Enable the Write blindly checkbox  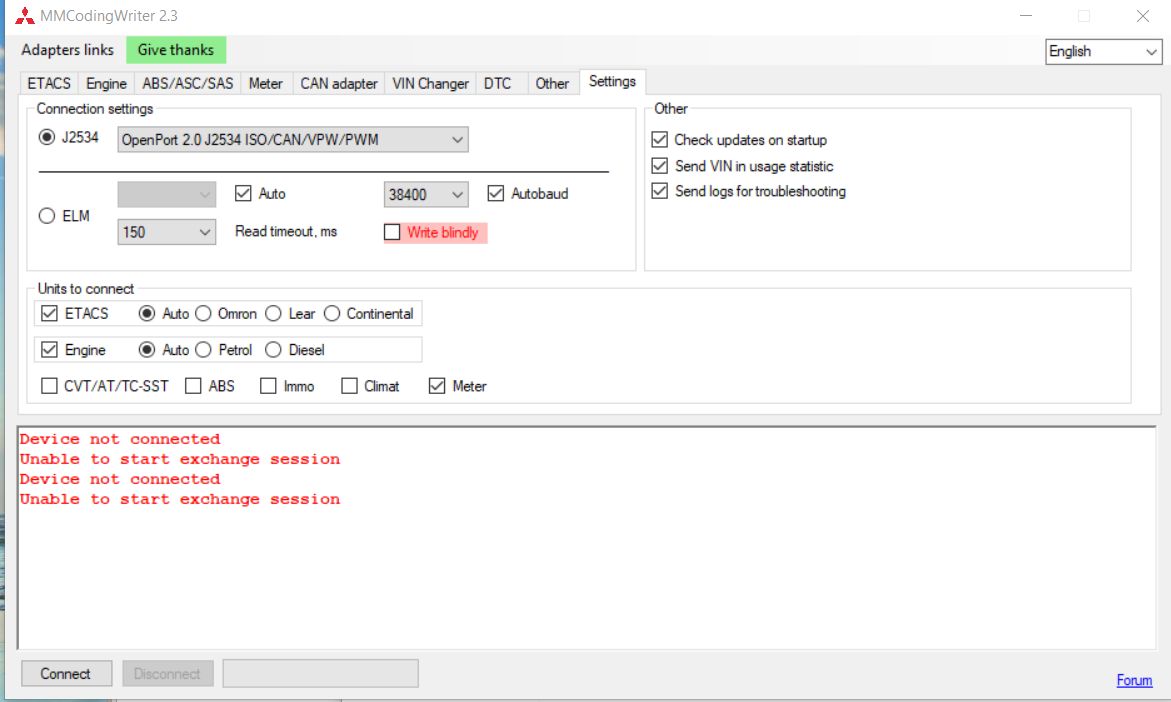point(392,232)
